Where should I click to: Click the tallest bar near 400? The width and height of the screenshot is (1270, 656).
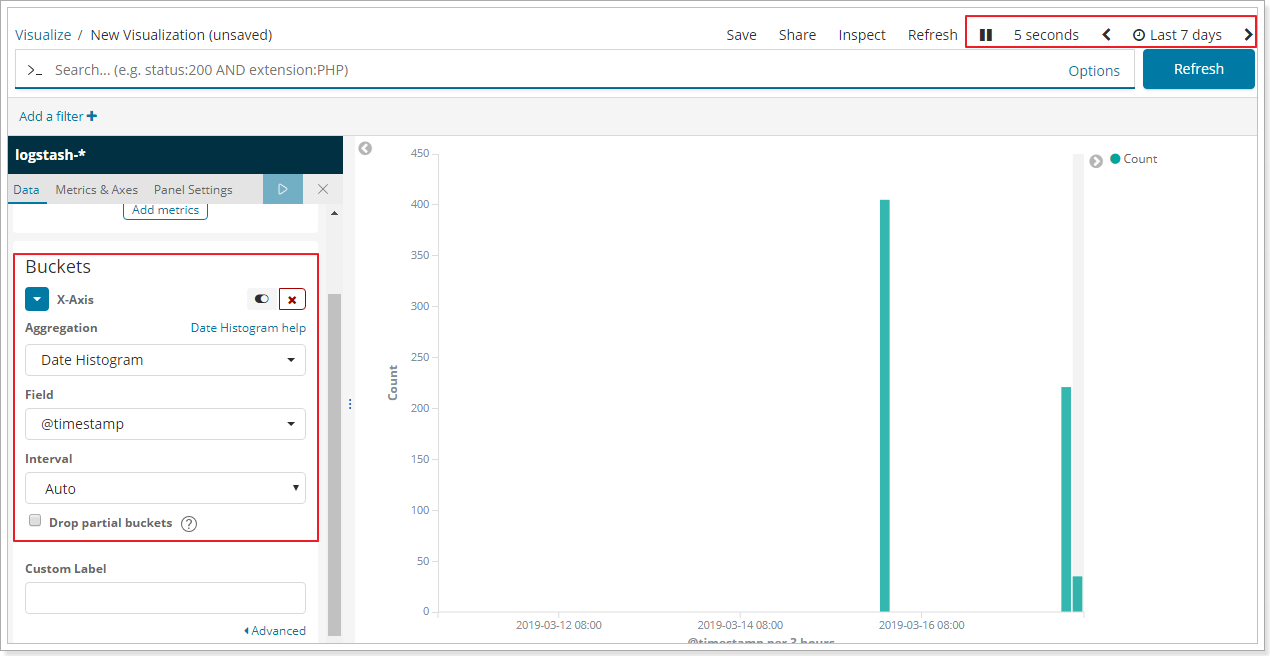885,405
